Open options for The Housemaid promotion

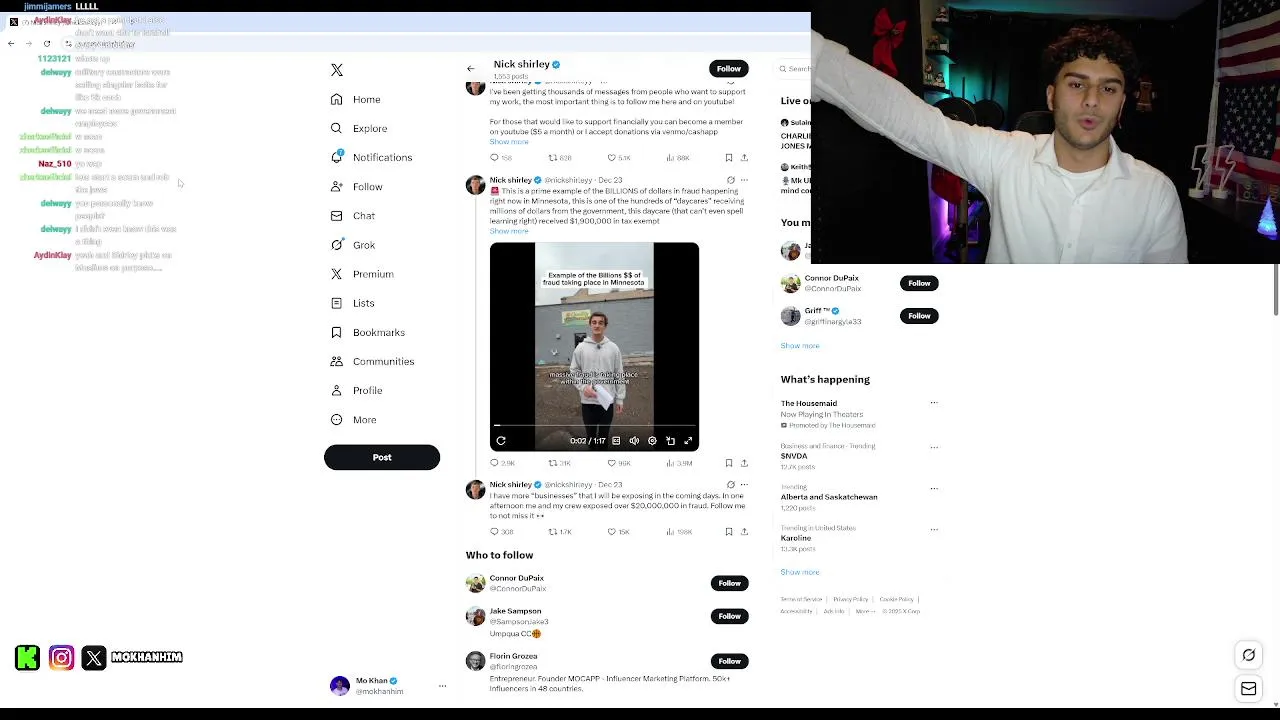point(934,403)
